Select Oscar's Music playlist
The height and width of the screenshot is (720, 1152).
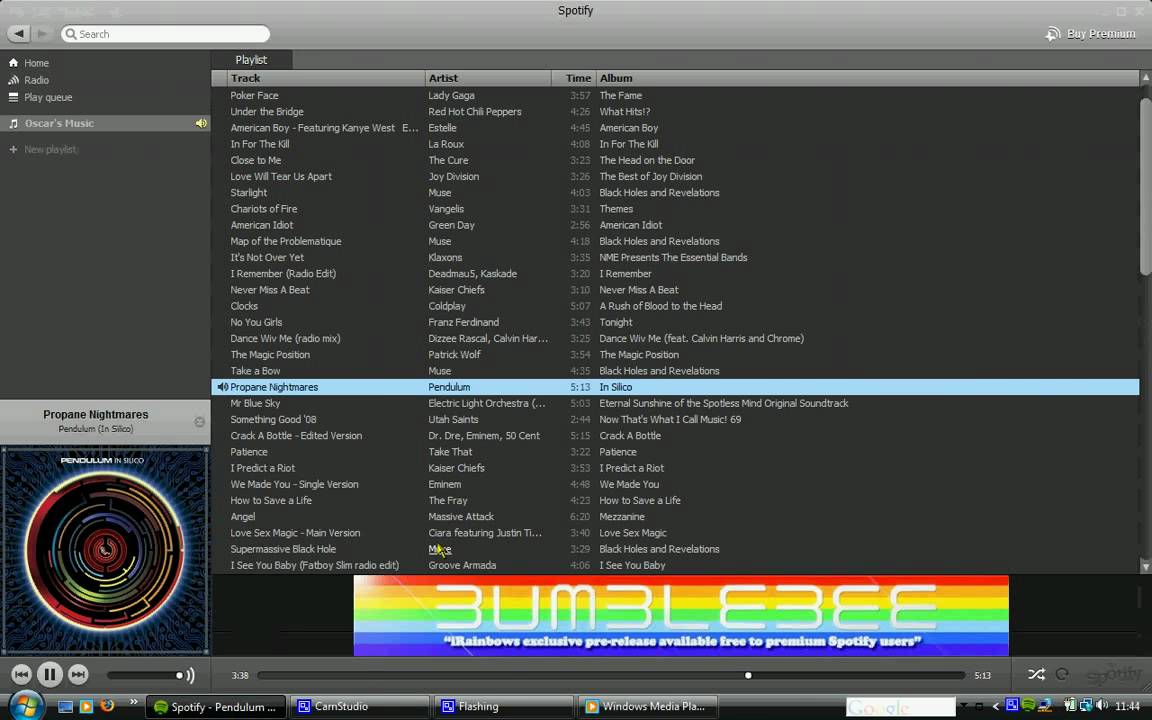click(x=105, y=123)
